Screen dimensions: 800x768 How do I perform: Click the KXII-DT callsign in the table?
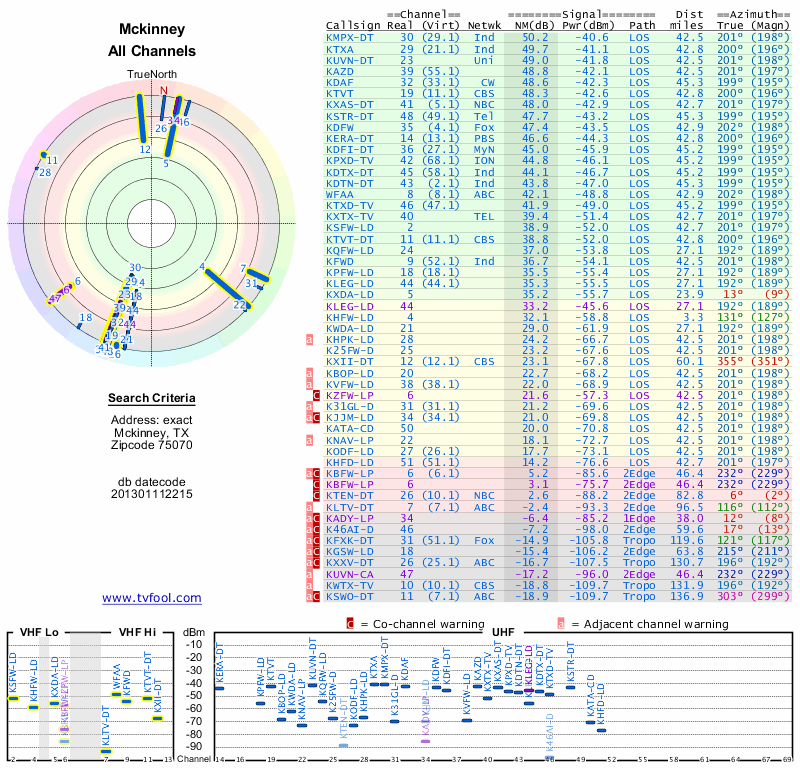350,362
